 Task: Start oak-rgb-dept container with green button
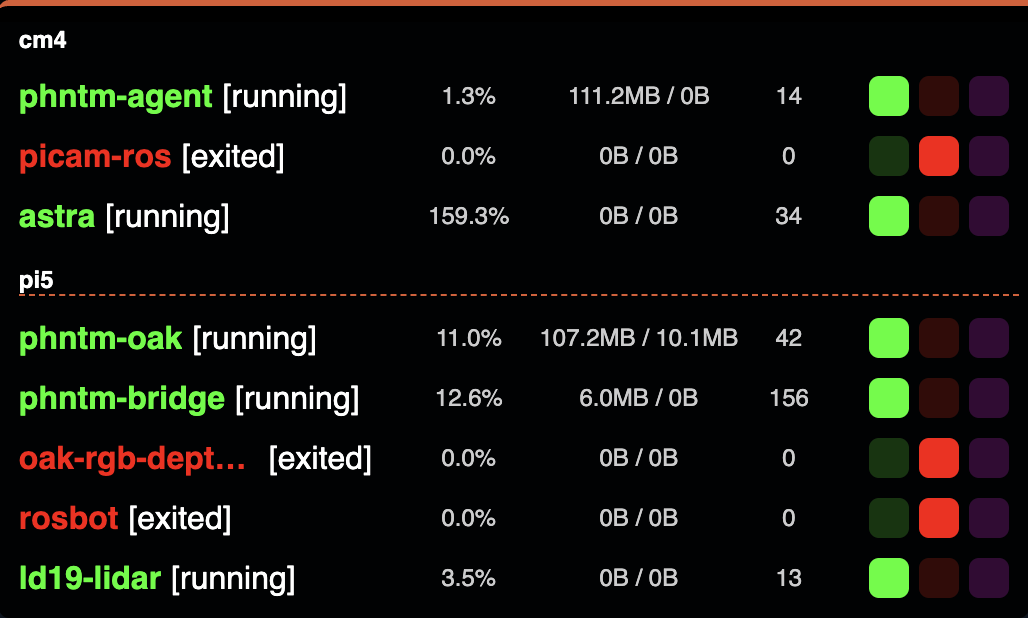pyautogui.click(x=888, y=458)
